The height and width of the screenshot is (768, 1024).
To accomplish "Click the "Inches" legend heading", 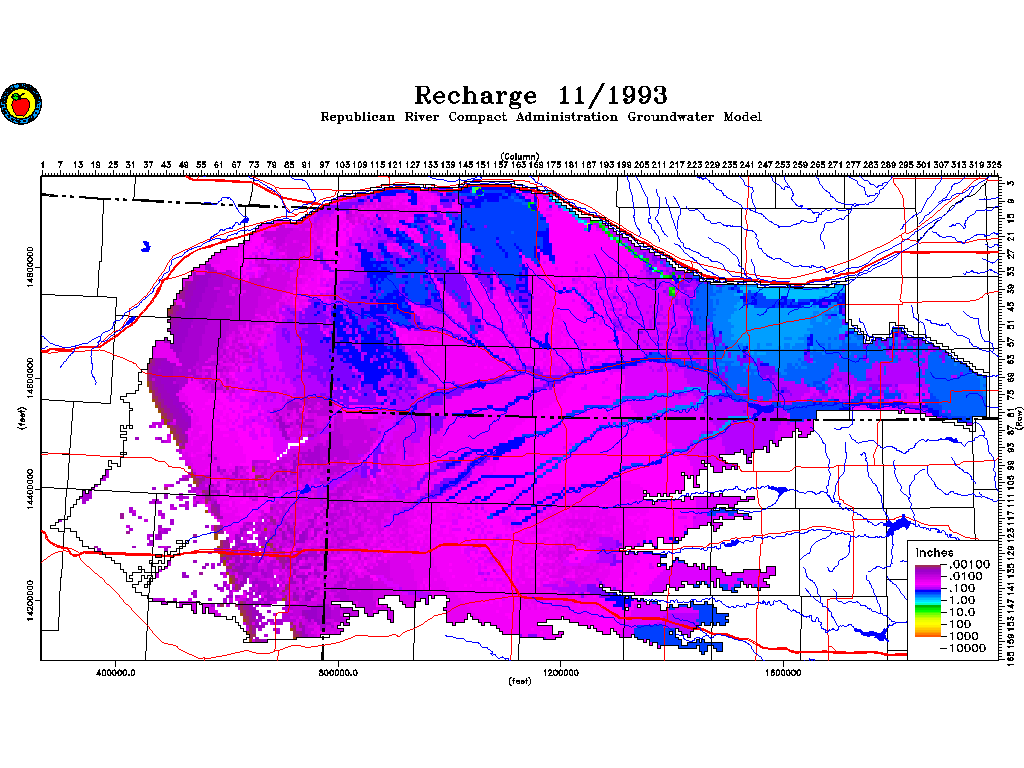I will (934, 553).
